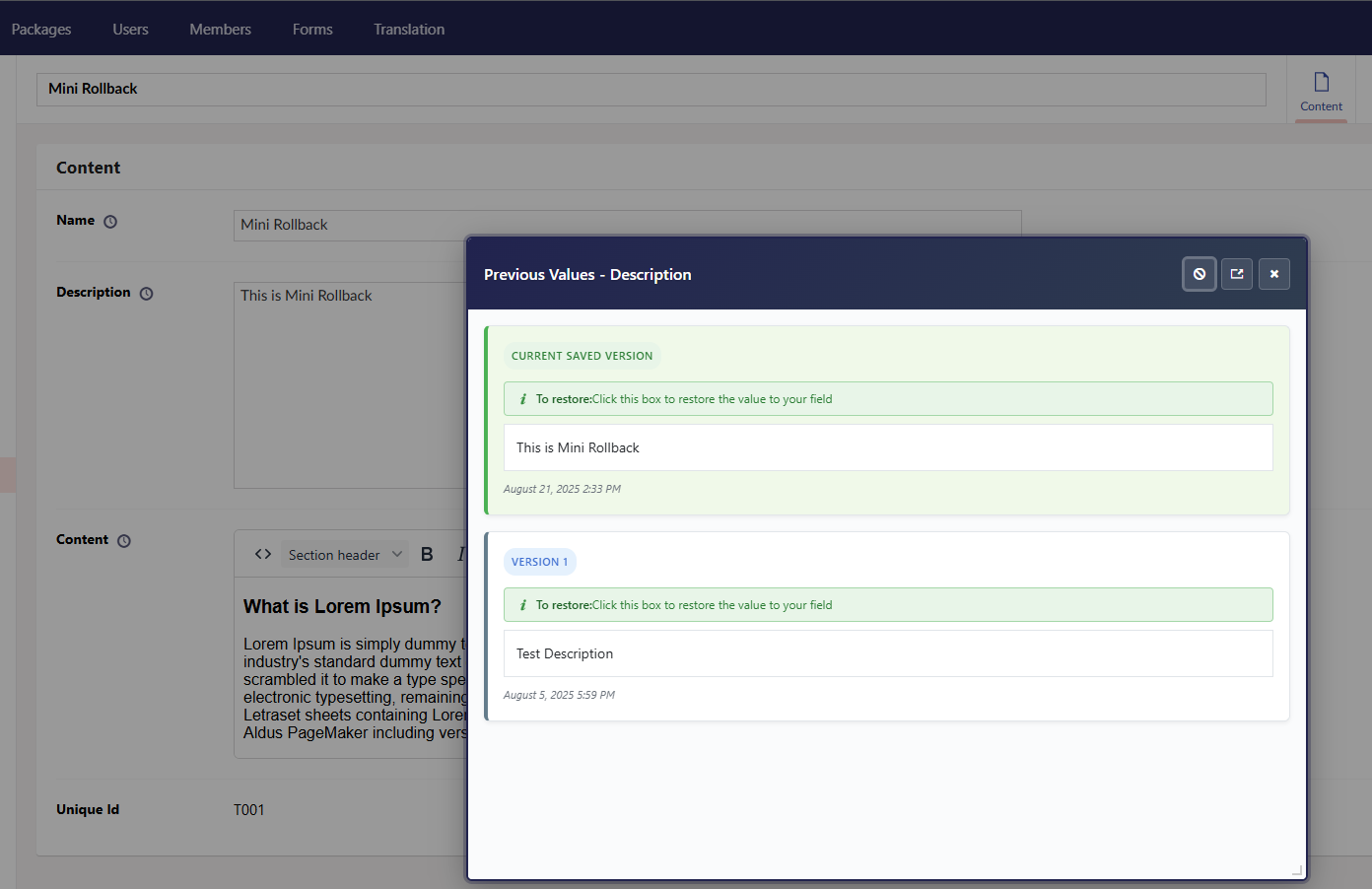The image size is (1372, 889).
Task: Close the Previous Values dialog
Action: (1273, 274)
